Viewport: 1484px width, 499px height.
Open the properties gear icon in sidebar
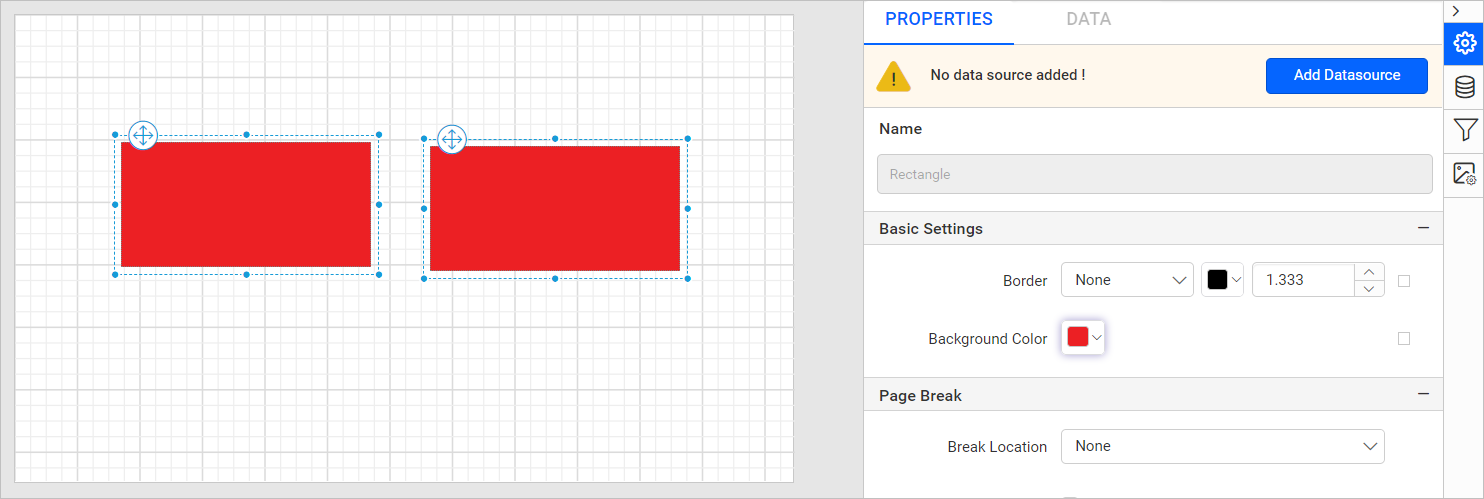point(1464,43)
